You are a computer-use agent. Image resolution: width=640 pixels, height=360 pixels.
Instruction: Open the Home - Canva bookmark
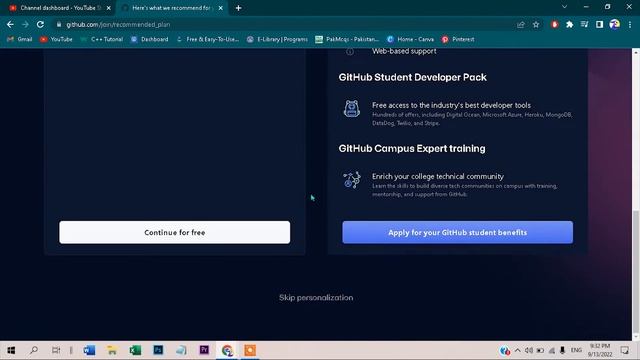click(410, 39)
